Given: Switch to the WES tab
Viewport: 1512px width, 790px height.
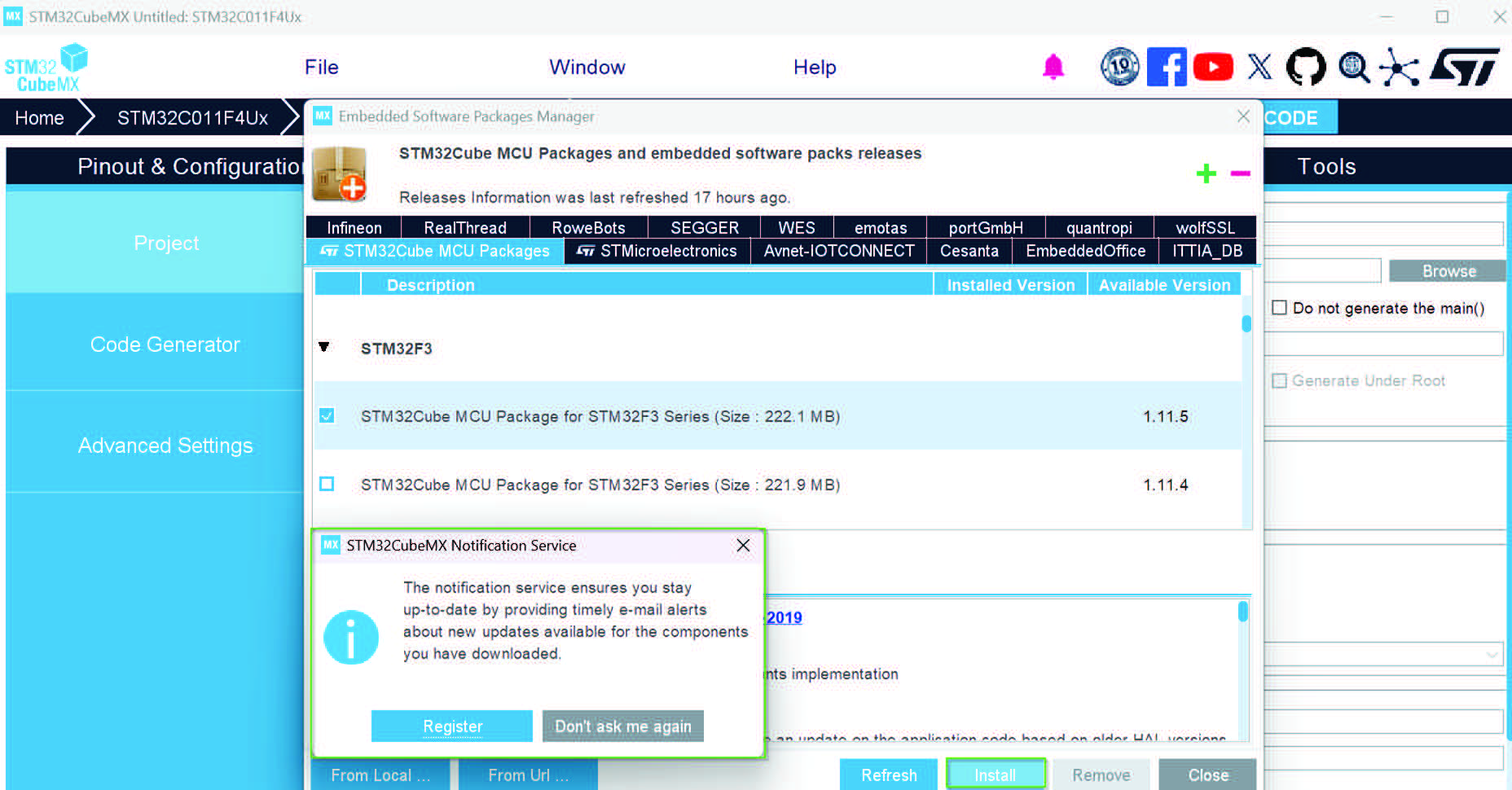Looking at the screenshot, I should click(797, 228).
